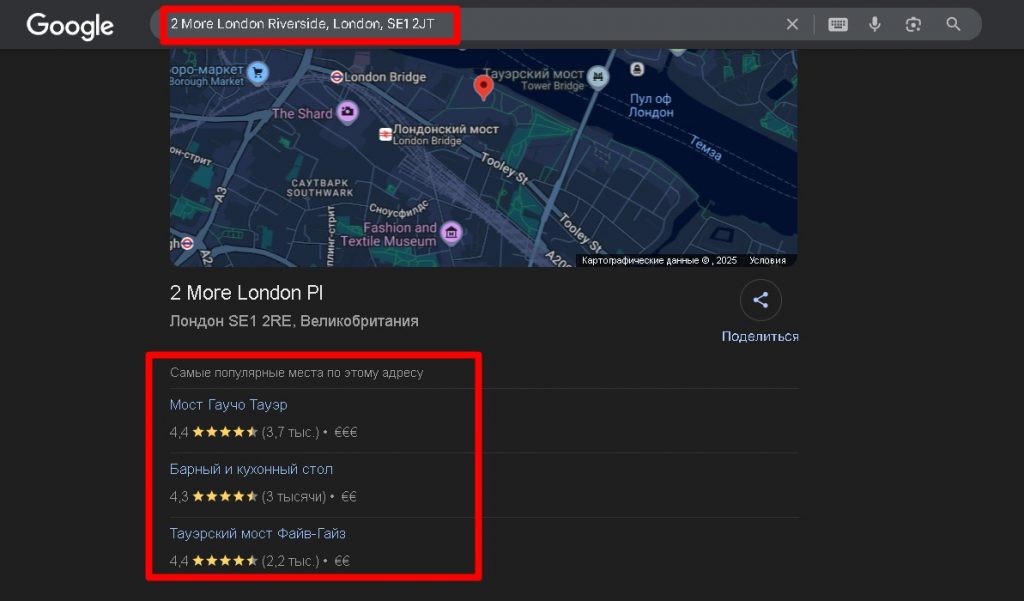Select the Fashion and Textile Museum marker
This screenshot has height=601, width=1024.
[451, 233]
